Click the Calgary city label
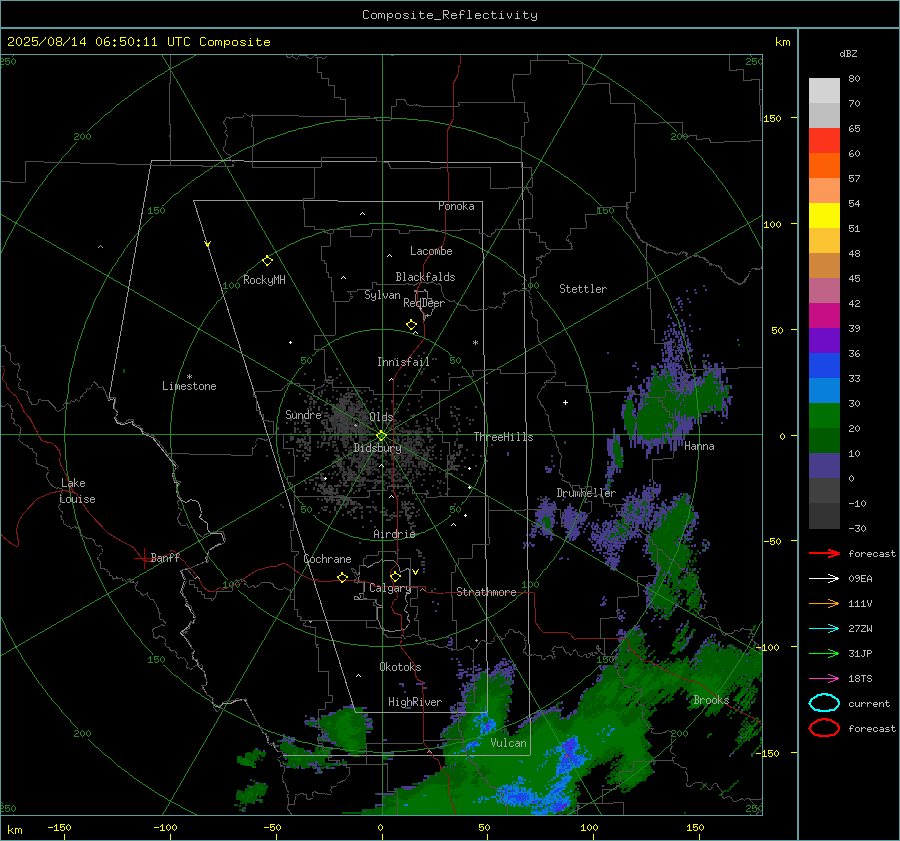900x841 pixels. (390, 588)
